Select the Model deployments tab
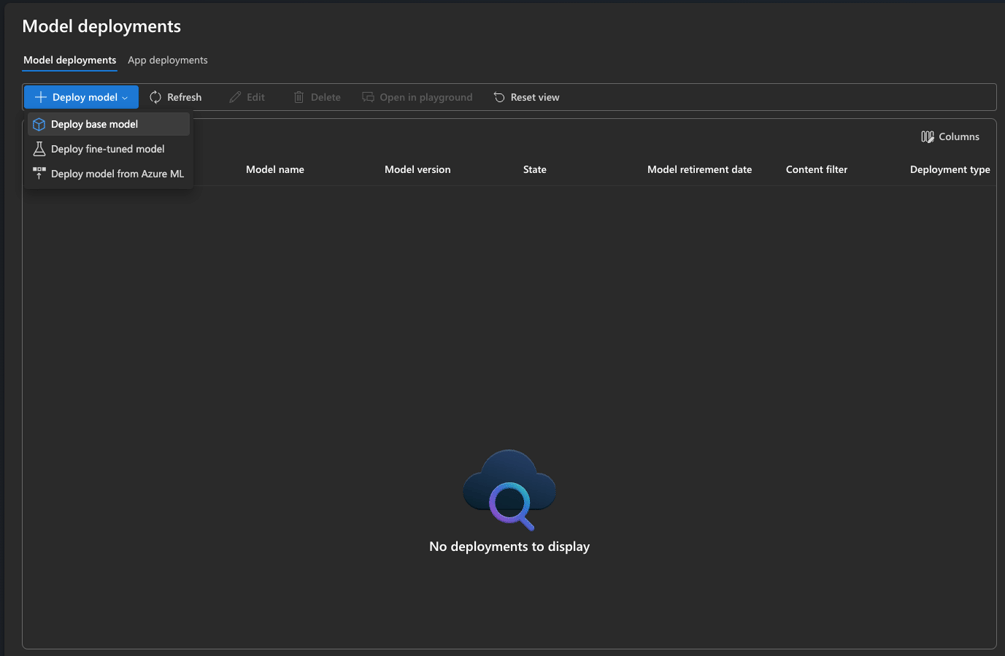The width and height of the screenshot is (1005, 656). point(69,60)
